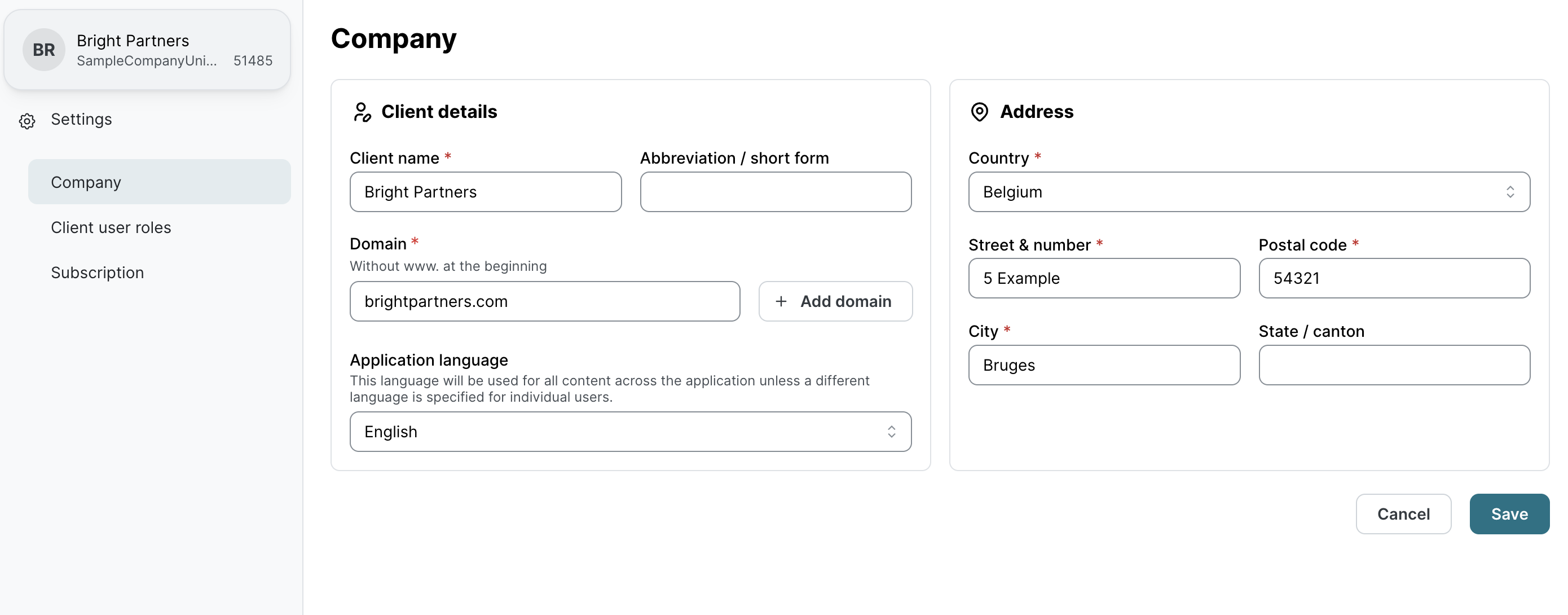The image size is (1568, 615).
Task: Click the Add domain button
Action: tap(835, 301)
